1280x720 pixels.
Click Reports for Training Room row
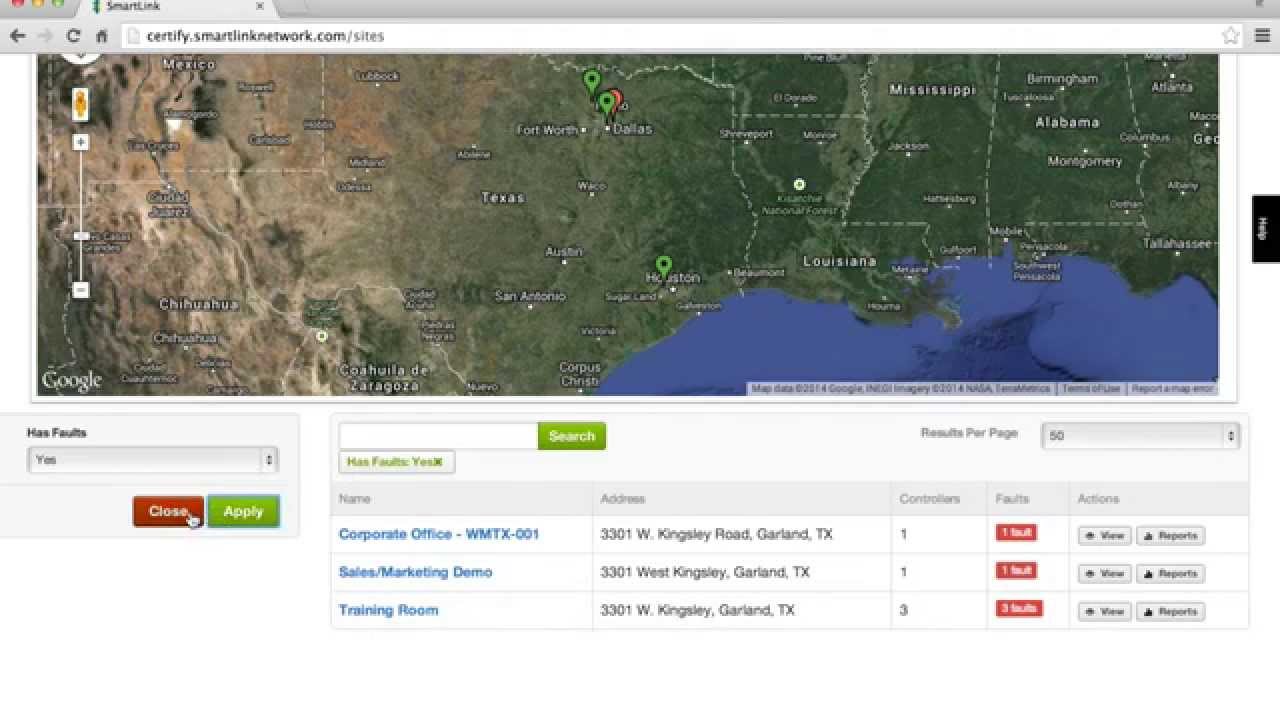[x=1170, y=612]
